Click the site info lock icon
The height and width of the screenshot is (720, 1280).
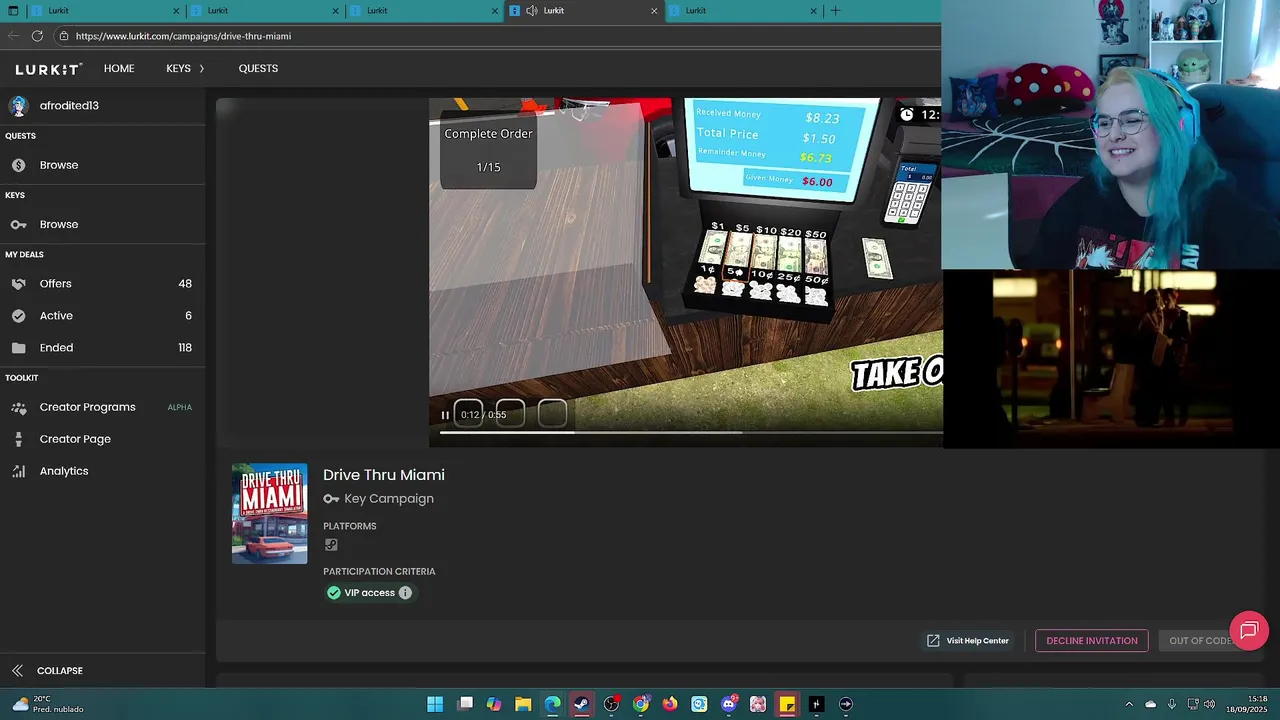64,36
